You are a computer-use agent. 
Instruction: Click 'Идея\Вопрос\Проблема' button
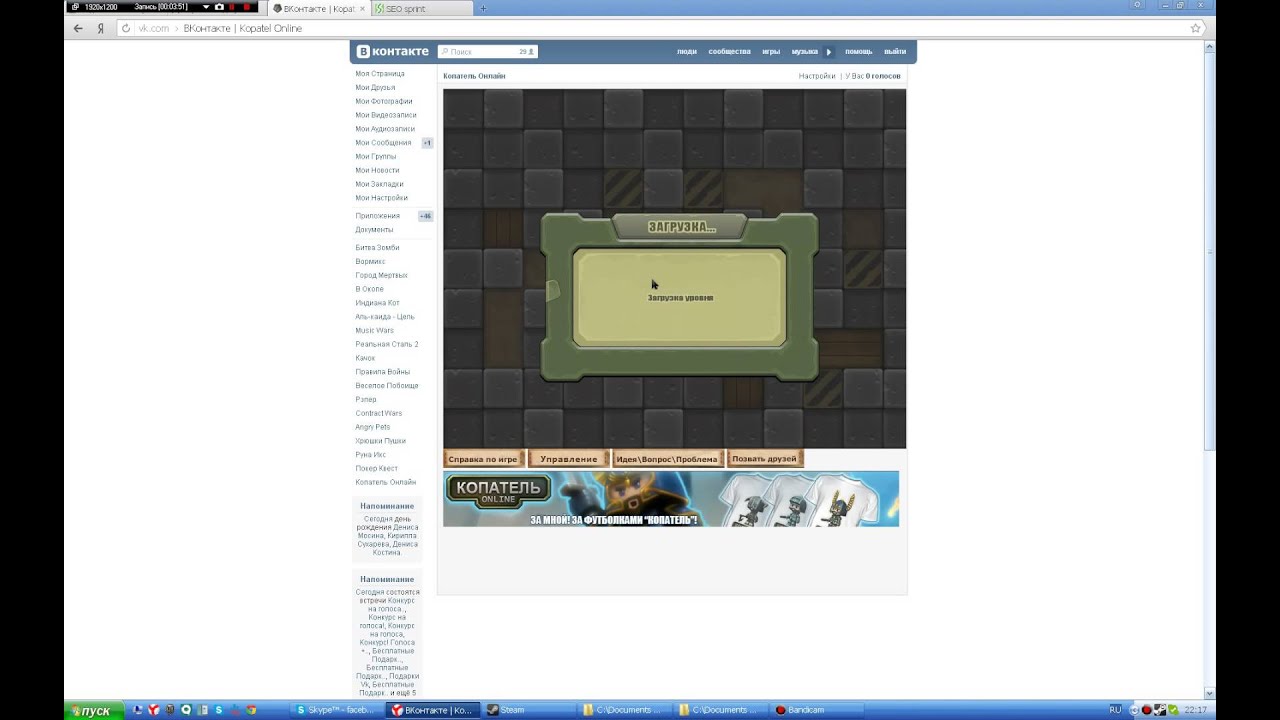point(668,459)
